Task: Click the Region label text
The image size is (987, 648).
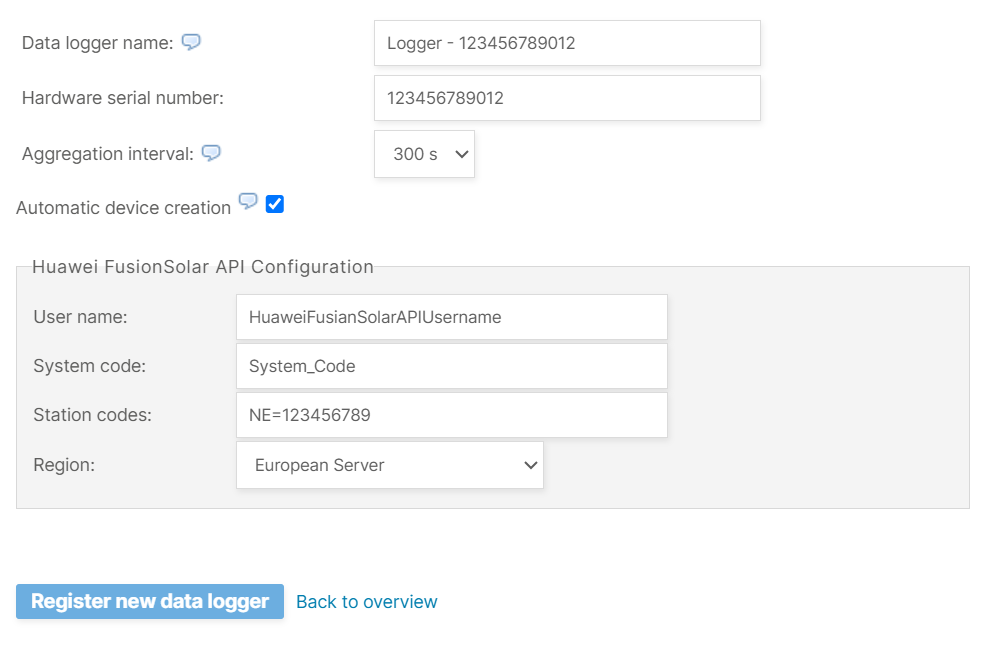Action: click(x=64, y=465)
